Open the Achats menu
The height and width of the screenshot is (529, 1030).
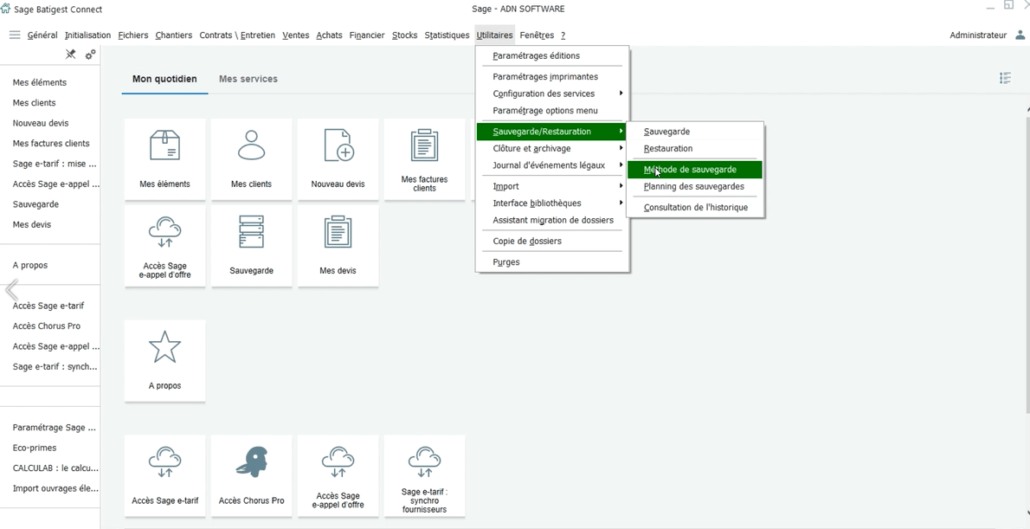tap(329, 35)
